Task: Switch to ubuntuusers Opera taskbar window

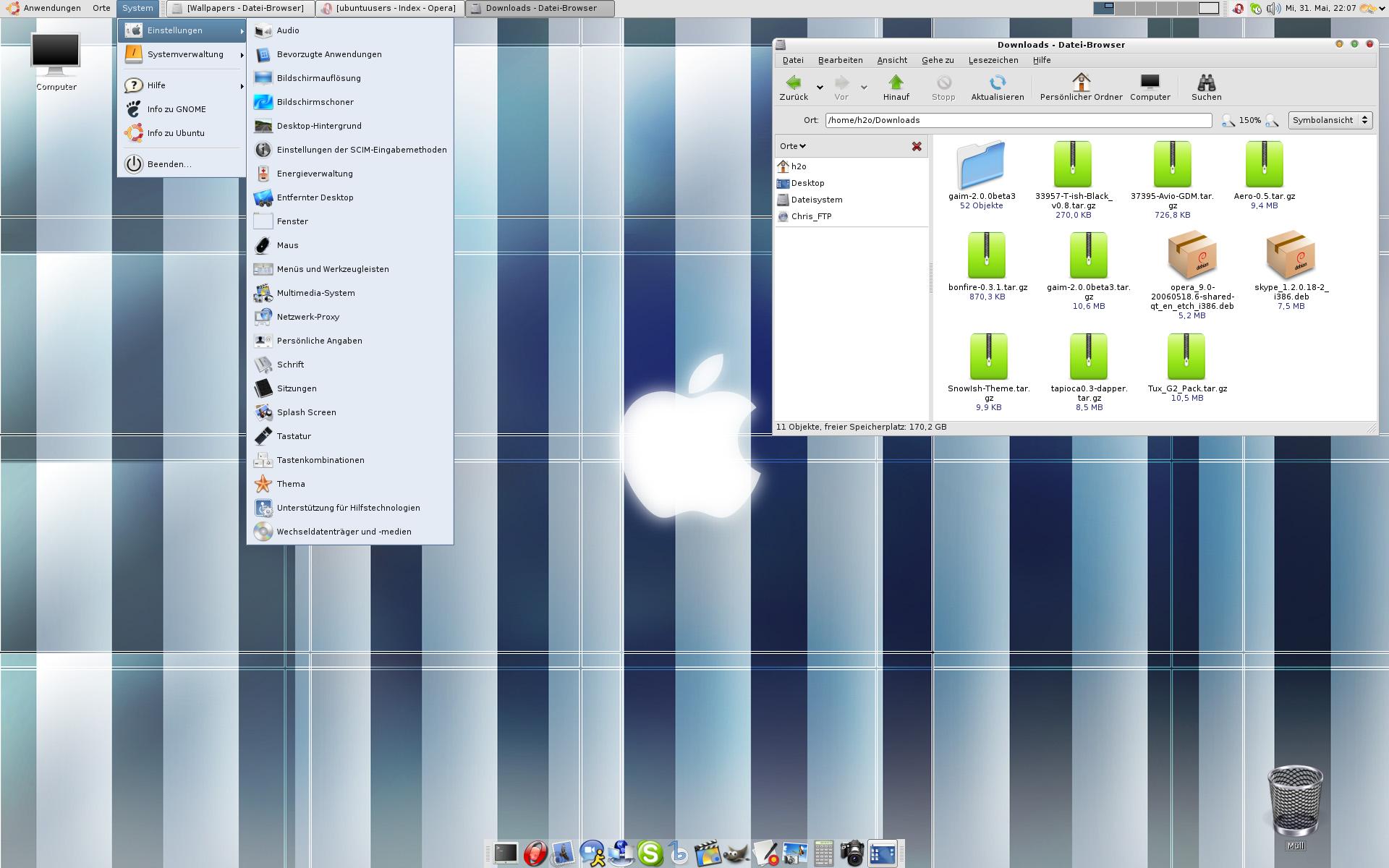Action: (390, 8)
